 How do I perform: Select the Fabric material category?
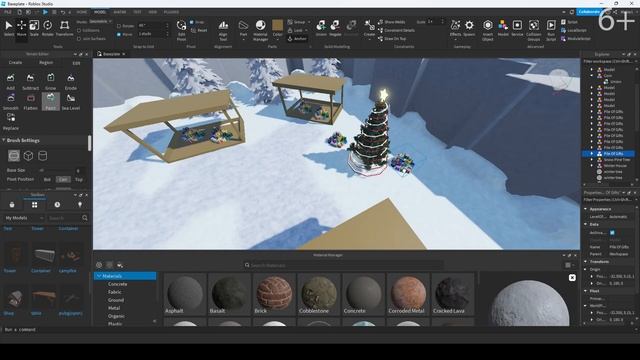(x=115, y=292)
